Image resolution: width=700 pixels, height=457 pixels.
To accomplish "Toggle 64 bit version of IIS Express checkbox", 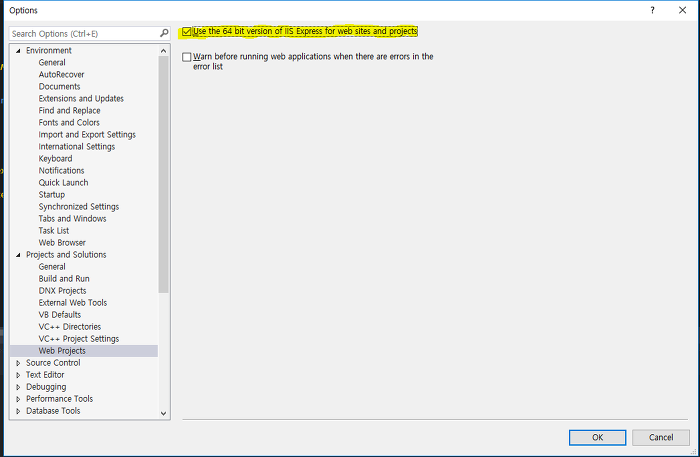I will pos(187,31).
